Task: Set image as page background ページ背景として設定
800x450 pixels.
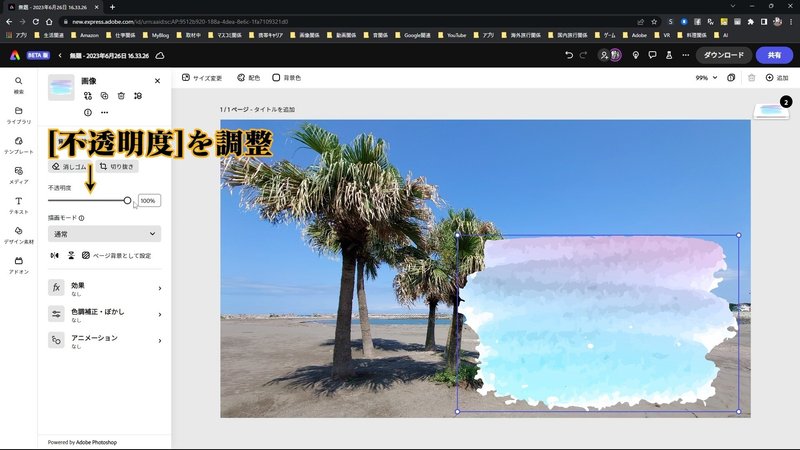Action: 116,255
